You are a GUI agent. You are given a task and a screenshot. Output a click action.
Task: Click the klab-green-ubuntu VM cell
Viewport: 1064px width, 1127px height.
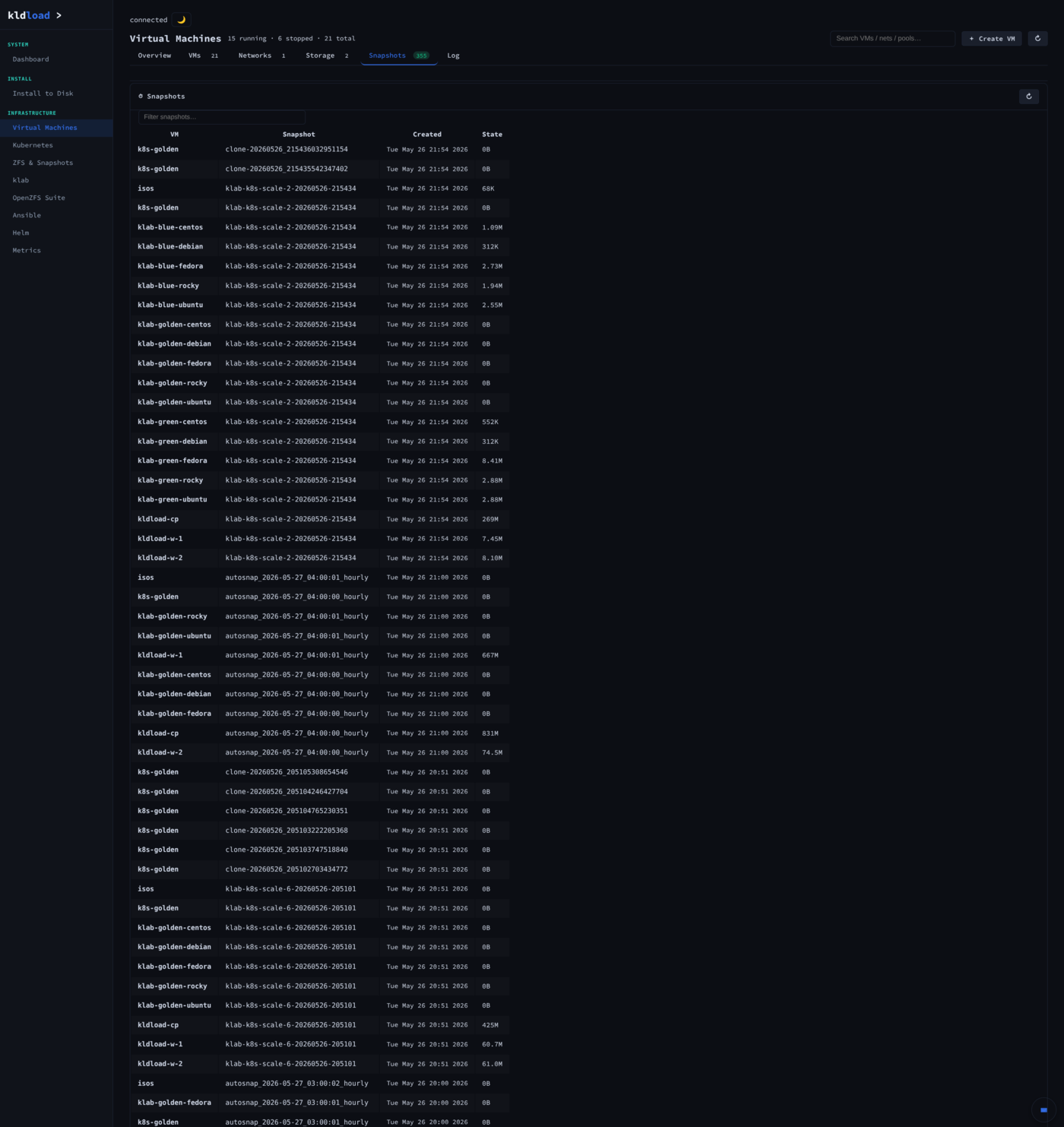pos(173,499)
